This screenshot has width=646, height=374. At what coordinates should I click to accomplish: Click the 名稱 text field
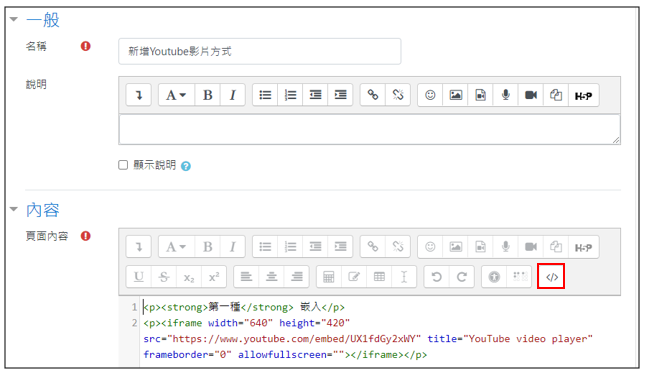[260, 51]
